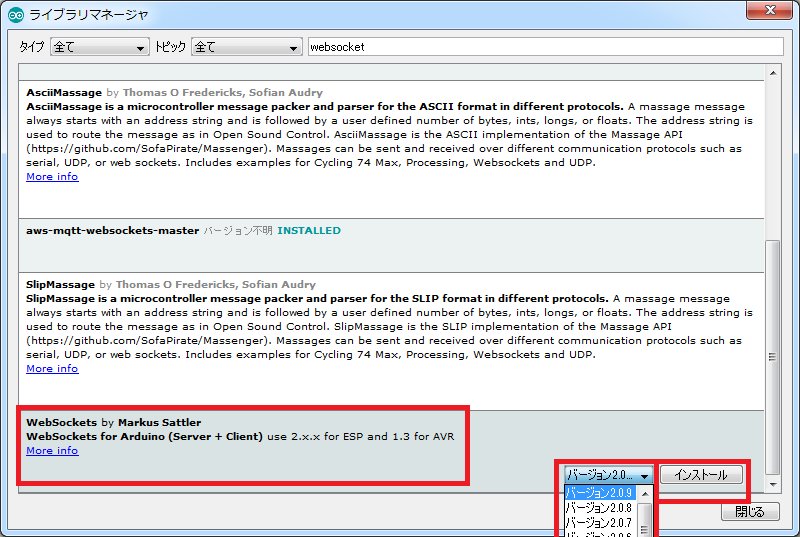
Task: Open the トピック (topic) dropdown
Action: click(x=246, y=47)
